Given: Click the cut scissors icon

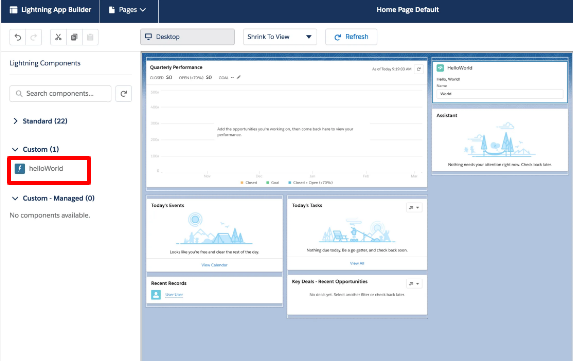Looking at the screenshot, I should click(x=58, y=37).
